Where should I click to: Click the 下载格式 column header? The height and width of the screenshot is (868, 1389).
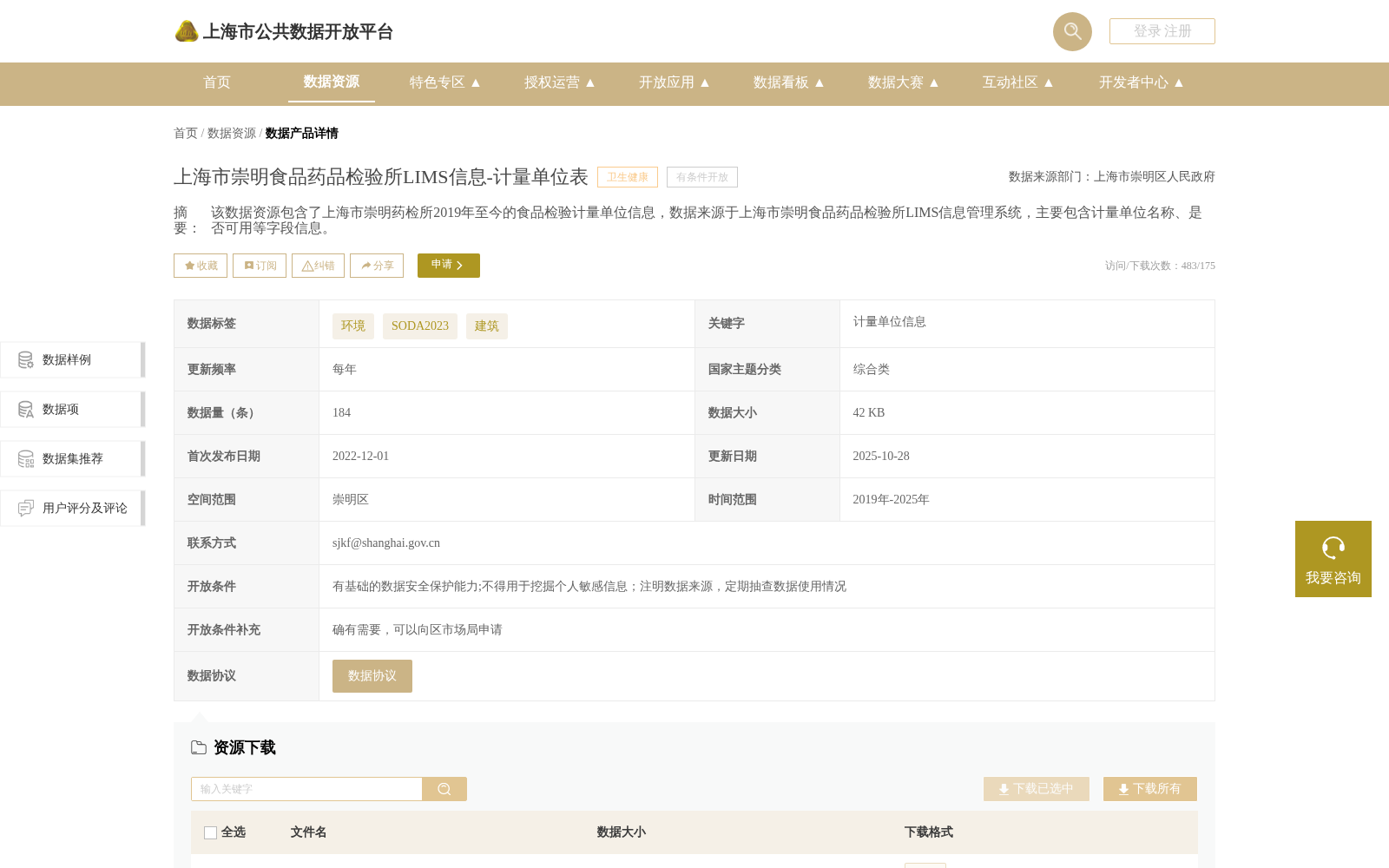pos(929,832)
